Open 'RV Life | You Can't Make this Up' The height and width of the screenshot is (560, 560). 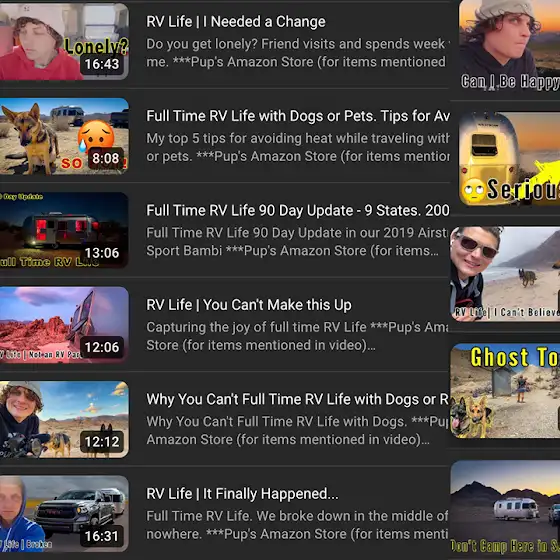[249, 305]
